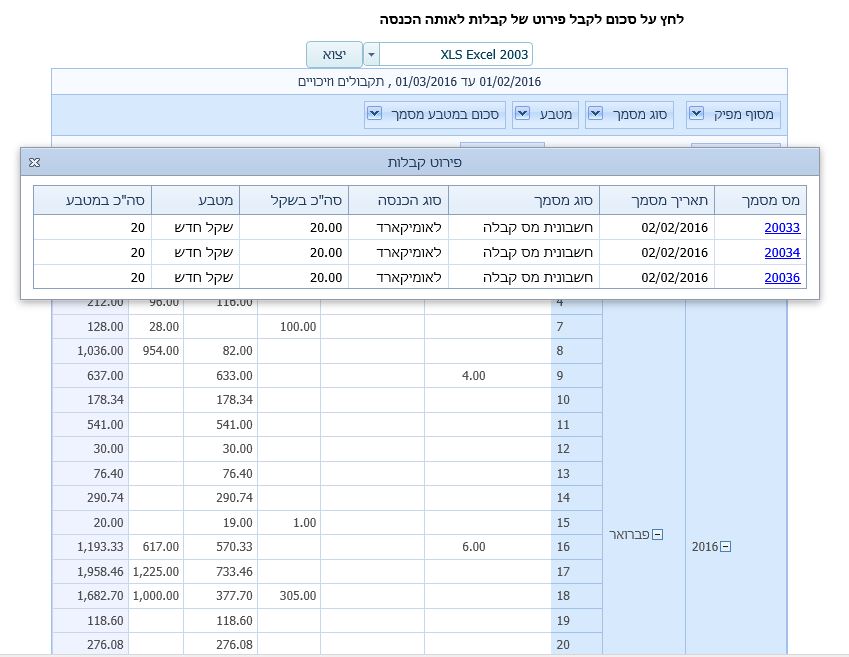Click the popup's מטבע column header
Image resolution: width=849 pixels, height=657 pixels.
195,200
